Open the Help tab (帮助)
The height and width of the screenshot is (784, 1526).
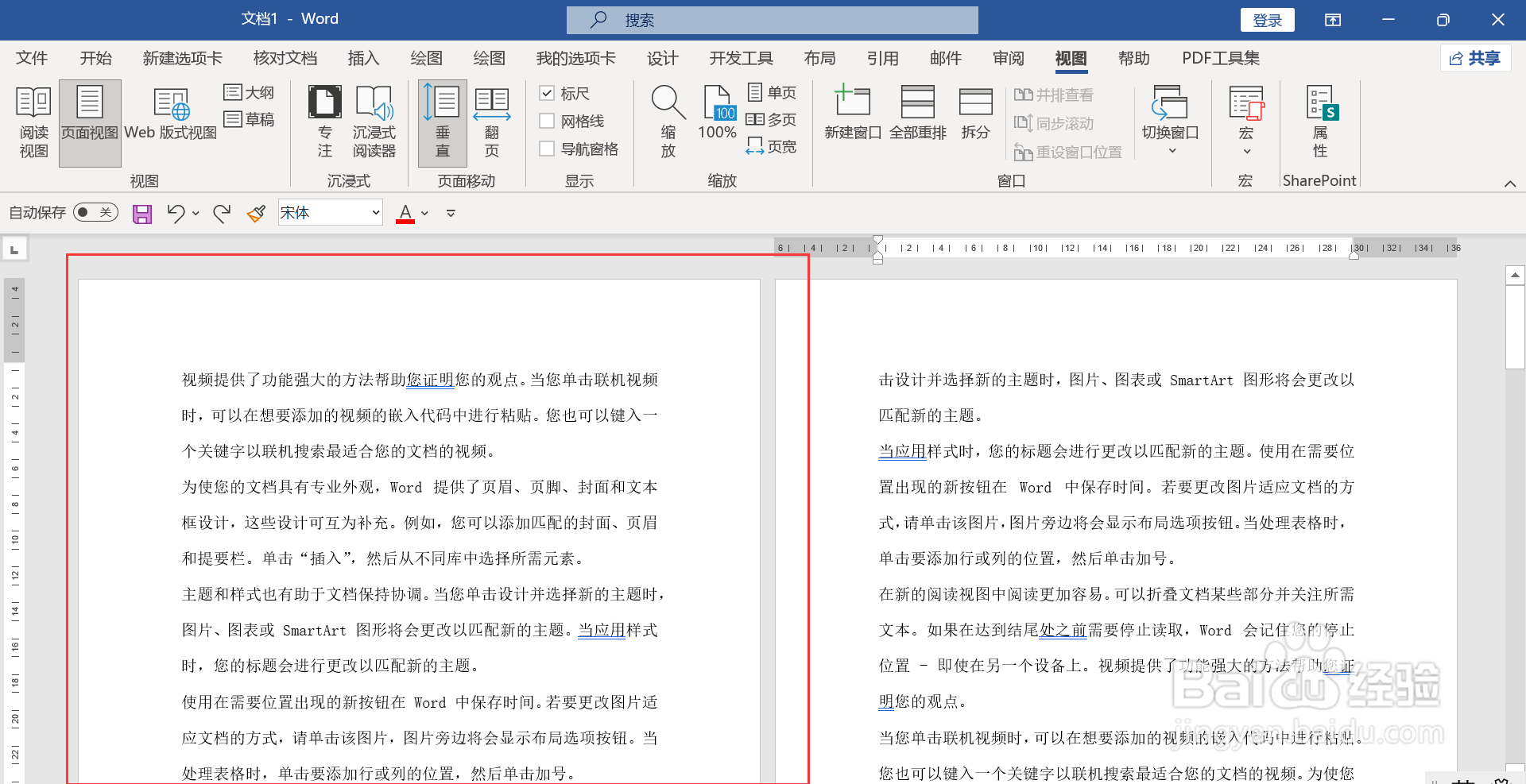pyautogui.click(x=1134, y=58)
